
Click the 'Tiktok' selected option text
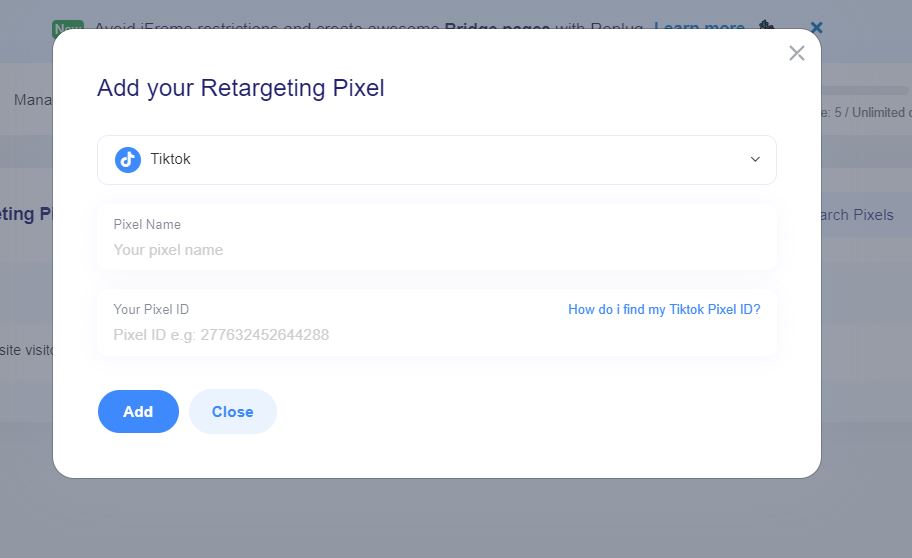tap(170, 159)
